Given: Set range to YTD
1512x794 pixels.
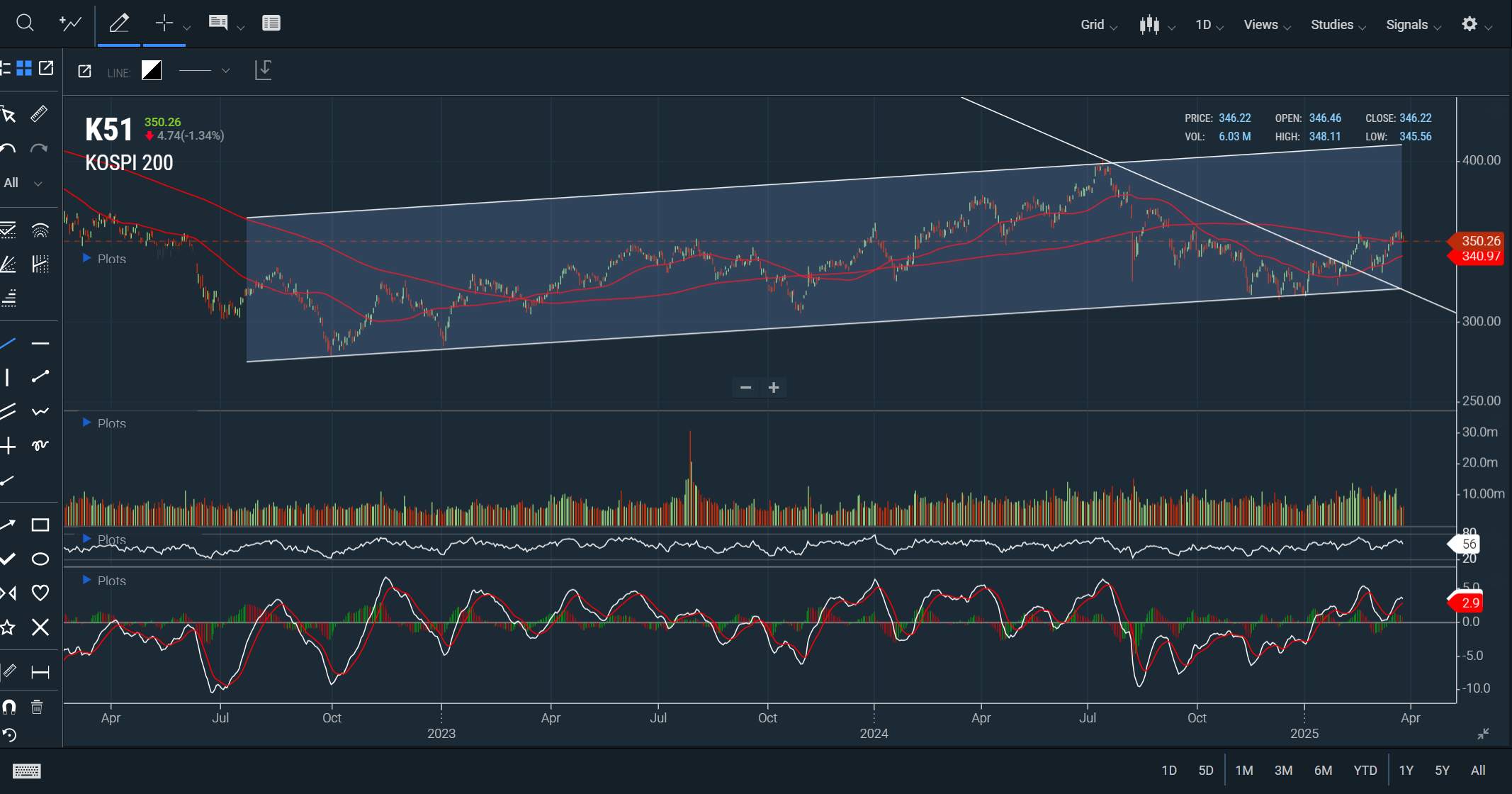Looking at the screenshot, I should click(1365, 771).
